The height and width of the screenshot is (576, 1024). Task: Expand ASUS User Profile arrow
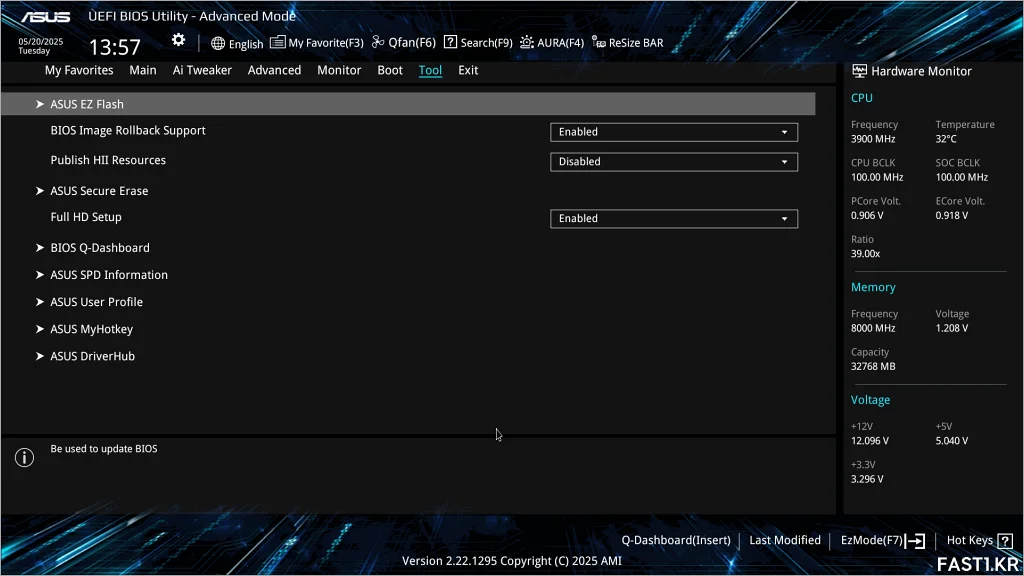pyautogui.click(x=40, y=302)
